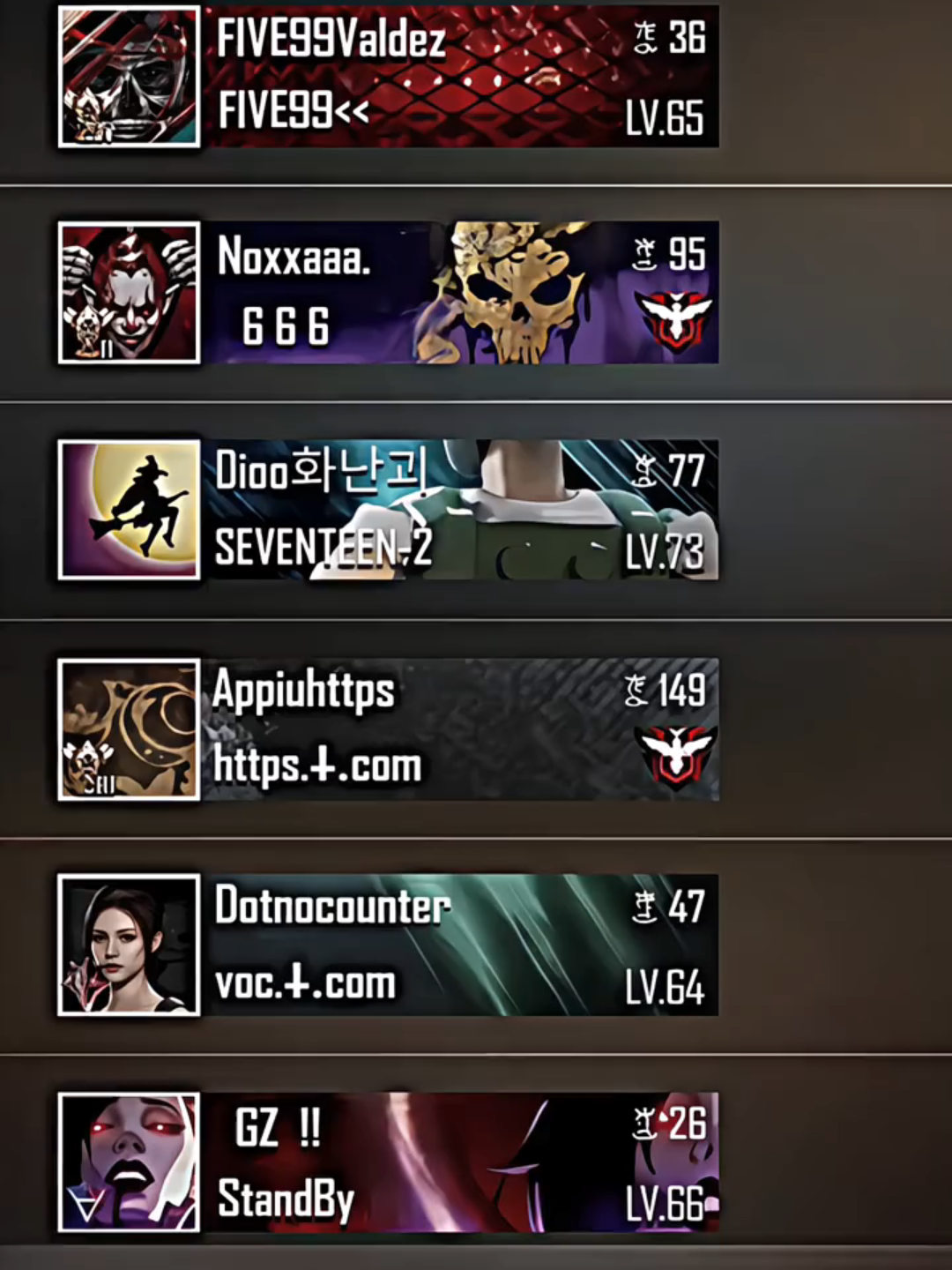Select Dotnocounter woman portrait avatar
Image resolution: width=952 pixels, height=1270 pixels.
(130, 945)
